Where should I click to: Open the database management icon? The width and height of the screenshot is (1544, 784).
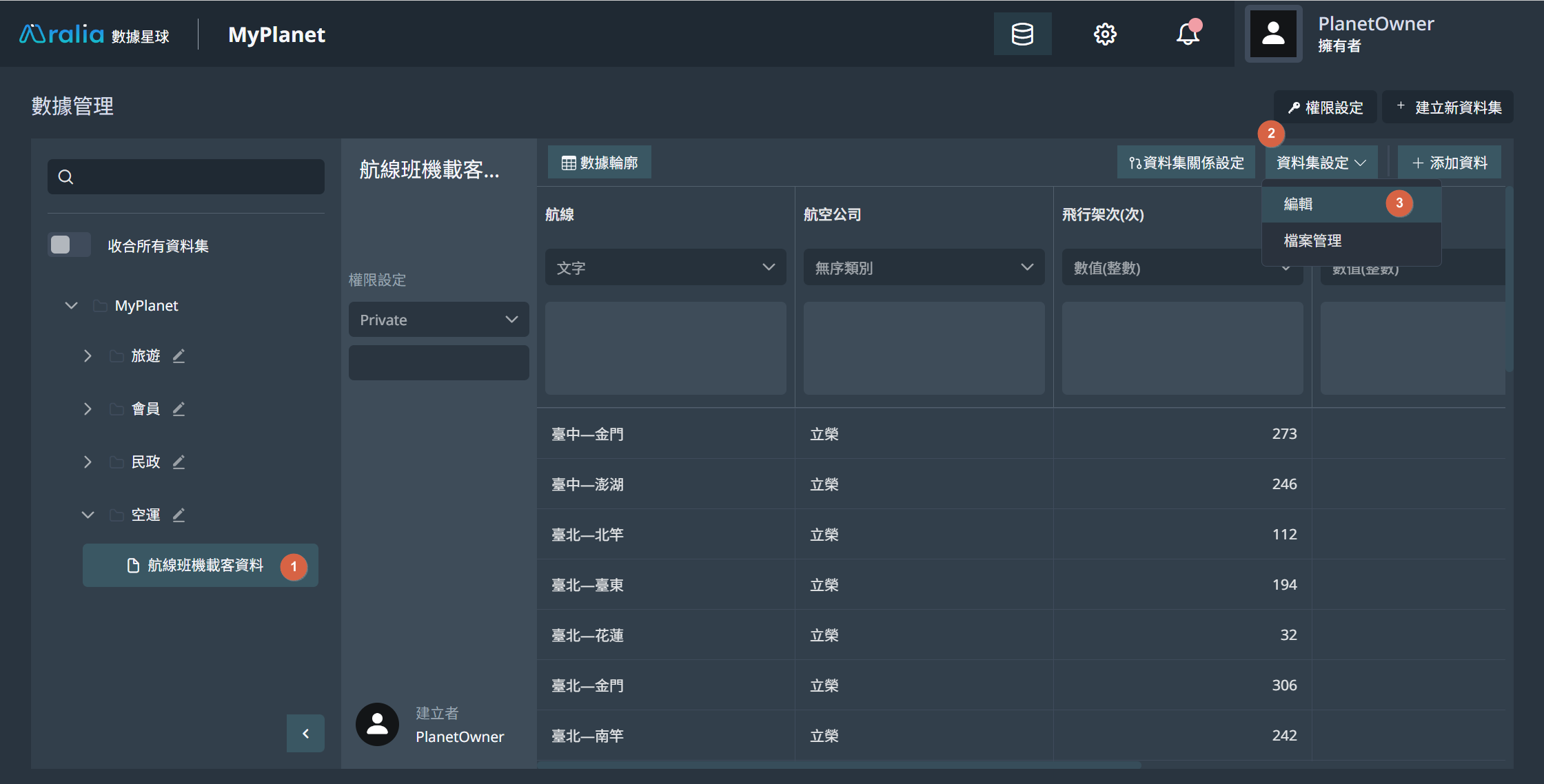pos(1022,34)
